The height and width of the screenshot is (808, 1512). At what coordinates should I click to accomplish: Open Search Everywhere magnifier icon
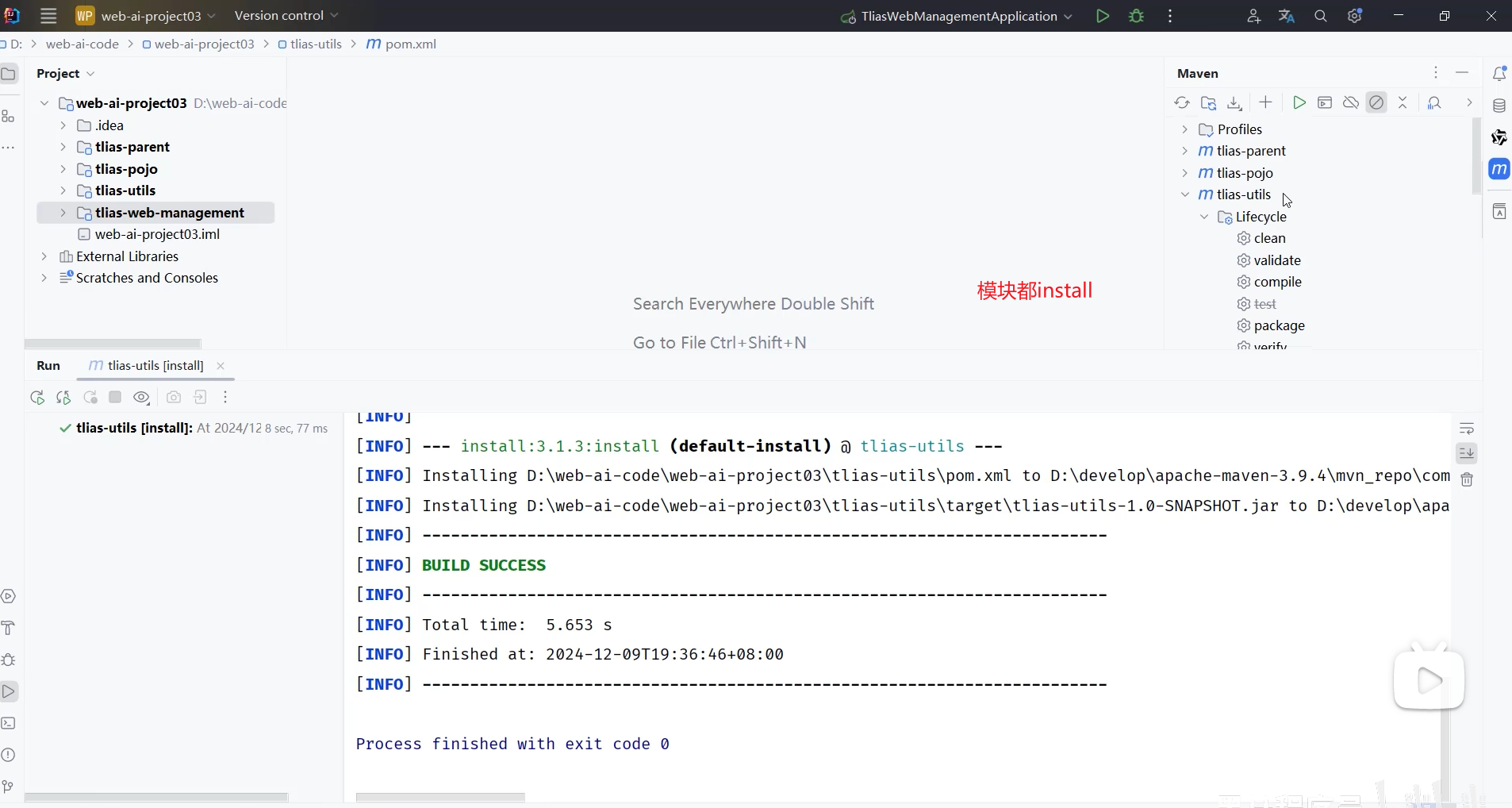pyautogui.click(x=1321, y=16)
